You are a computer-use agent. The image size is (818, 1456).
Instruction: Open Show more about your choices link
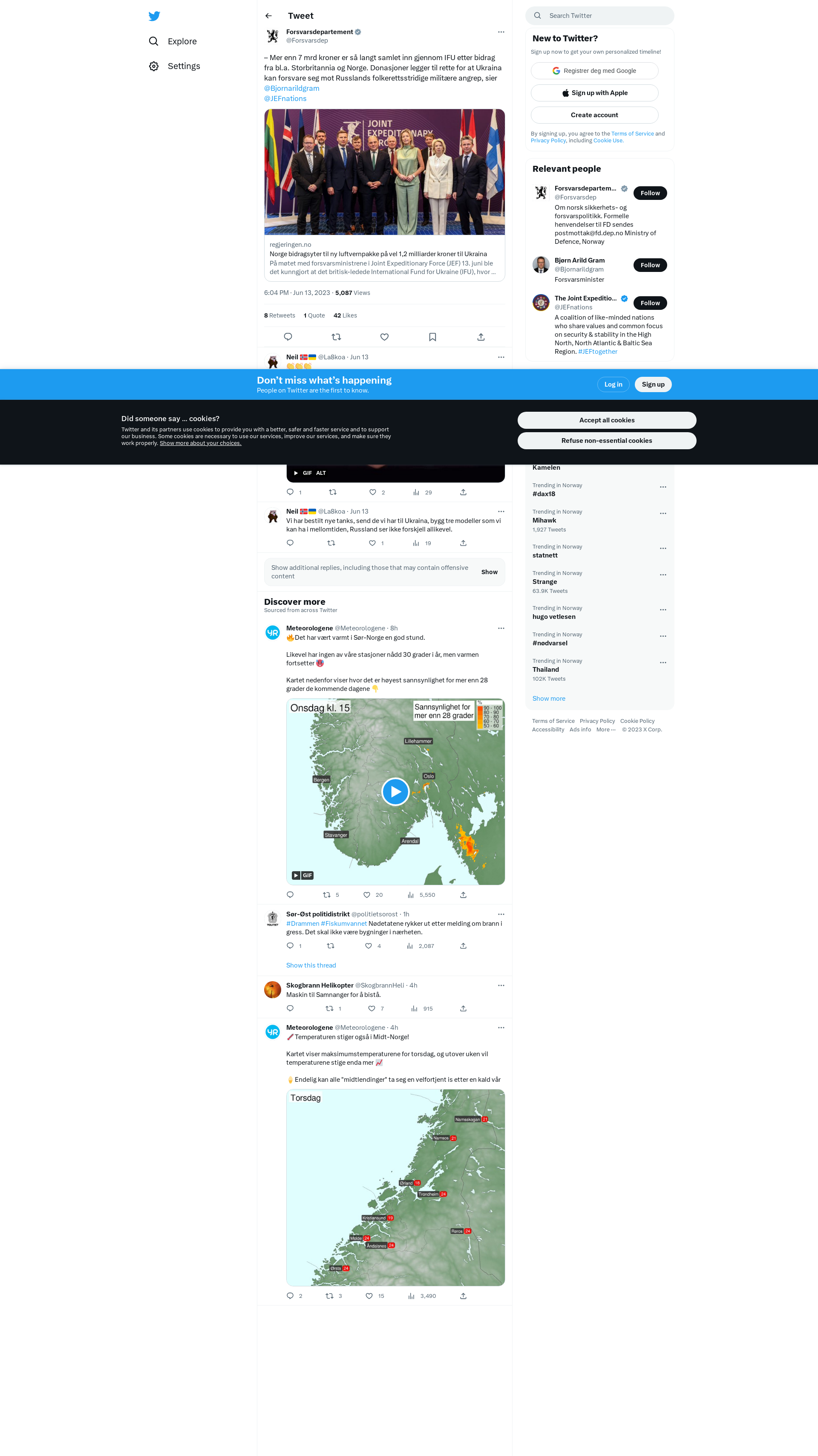pos(201,443)
